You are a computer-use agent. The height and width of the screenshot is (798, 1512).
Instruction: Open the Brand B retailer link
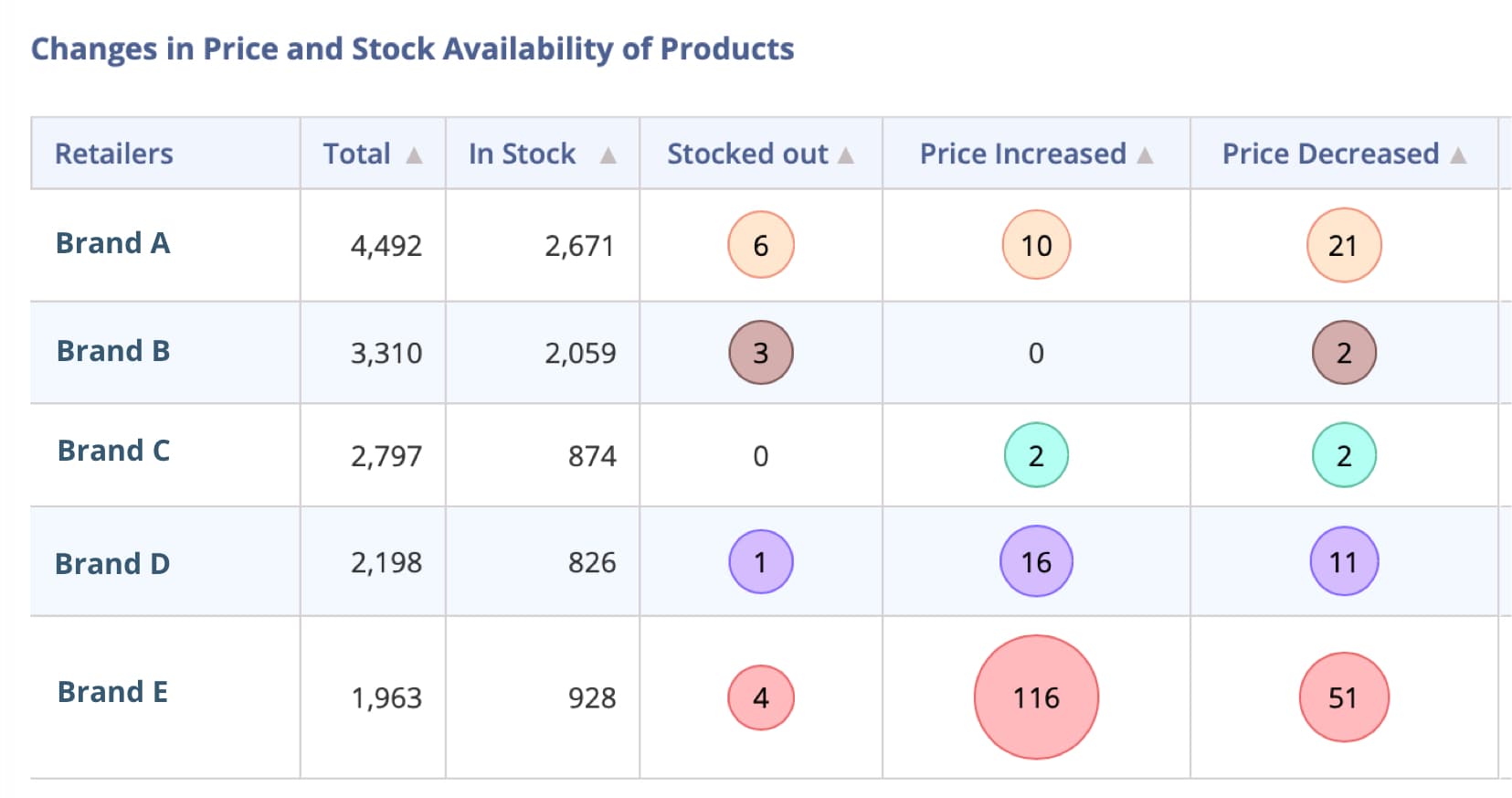click(x=113, y=351)
